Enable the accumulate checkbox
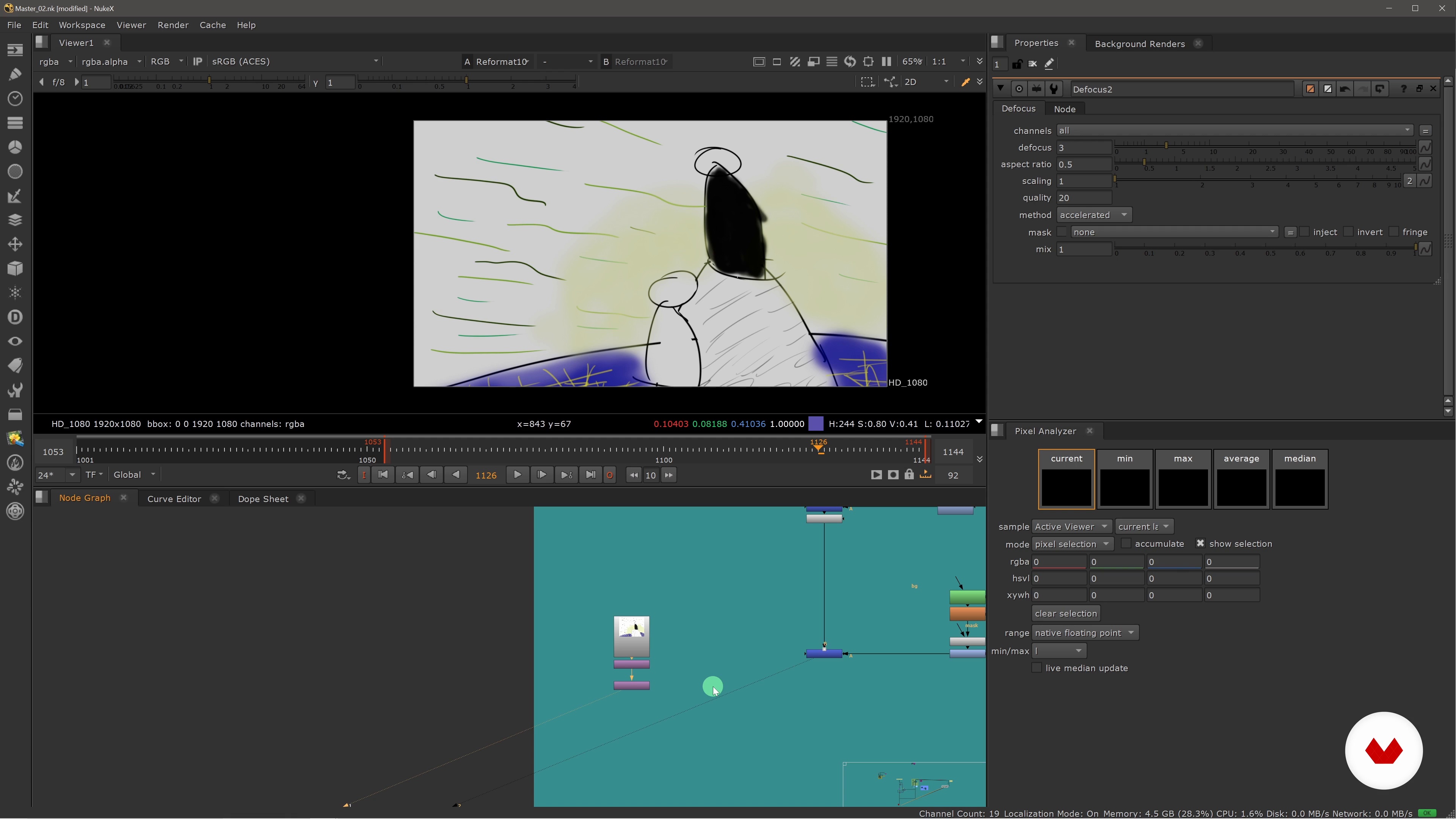Viewport: 1456px width, 819px height. [1126, 544]
